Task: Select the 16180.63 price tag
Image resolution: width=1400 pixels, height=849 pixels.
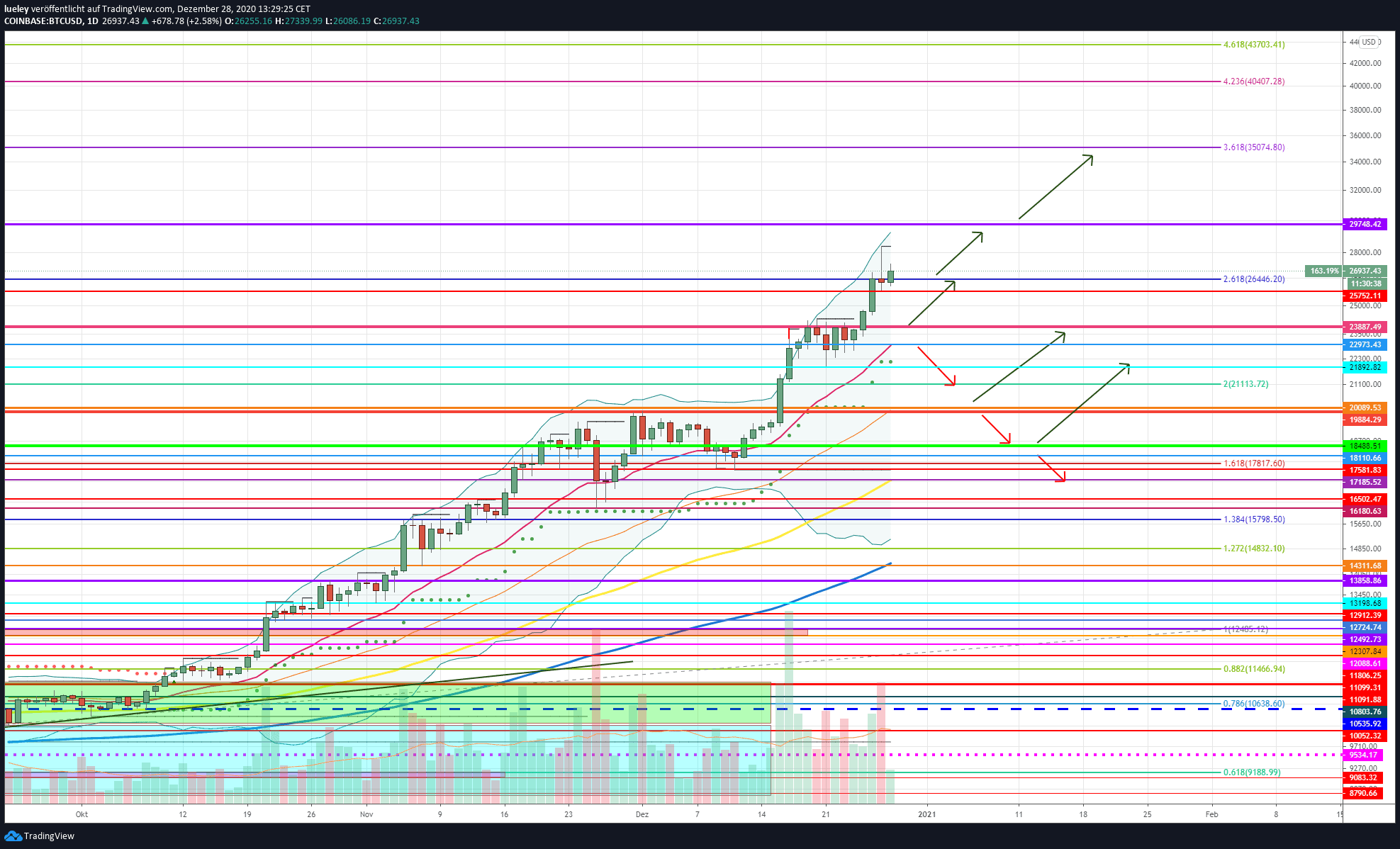Action: tap(1365, 511)
